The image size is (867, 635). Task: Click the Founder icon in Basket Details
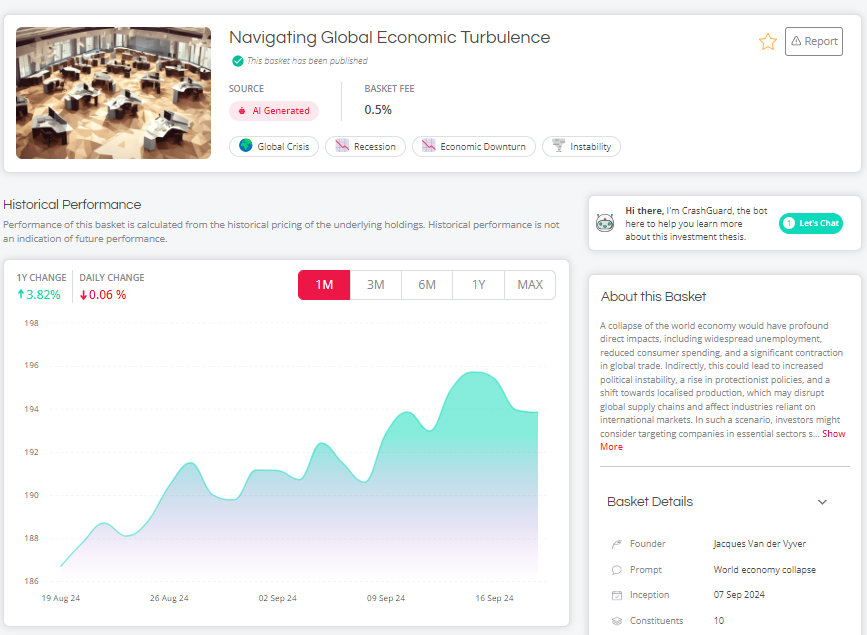[x=615, y=544]
